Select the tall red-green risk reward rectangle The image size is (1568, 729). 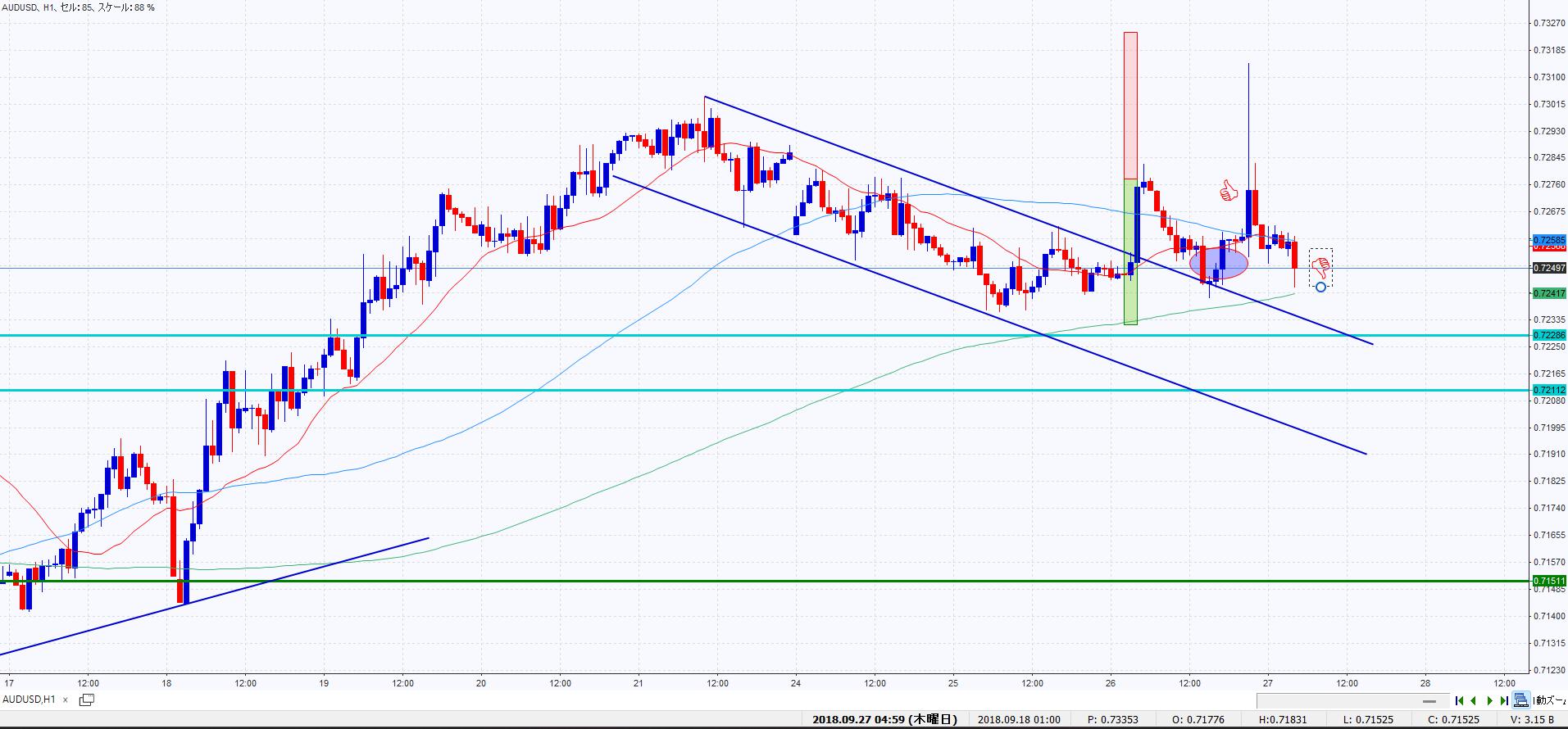tap(1130, 179)
